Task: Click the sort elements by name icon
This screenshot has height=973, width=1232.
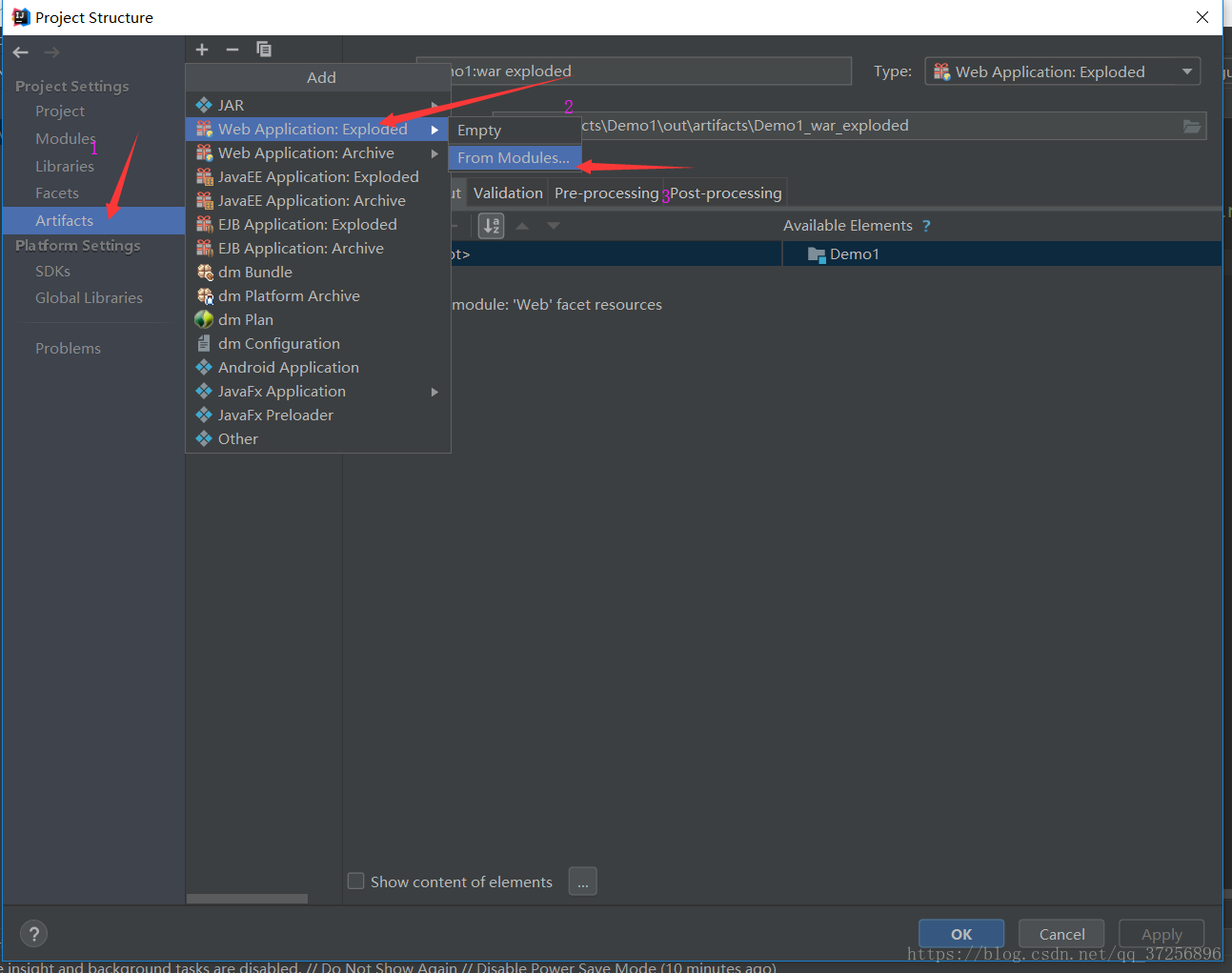Action: pyautogui.click(x=492, y=226)
